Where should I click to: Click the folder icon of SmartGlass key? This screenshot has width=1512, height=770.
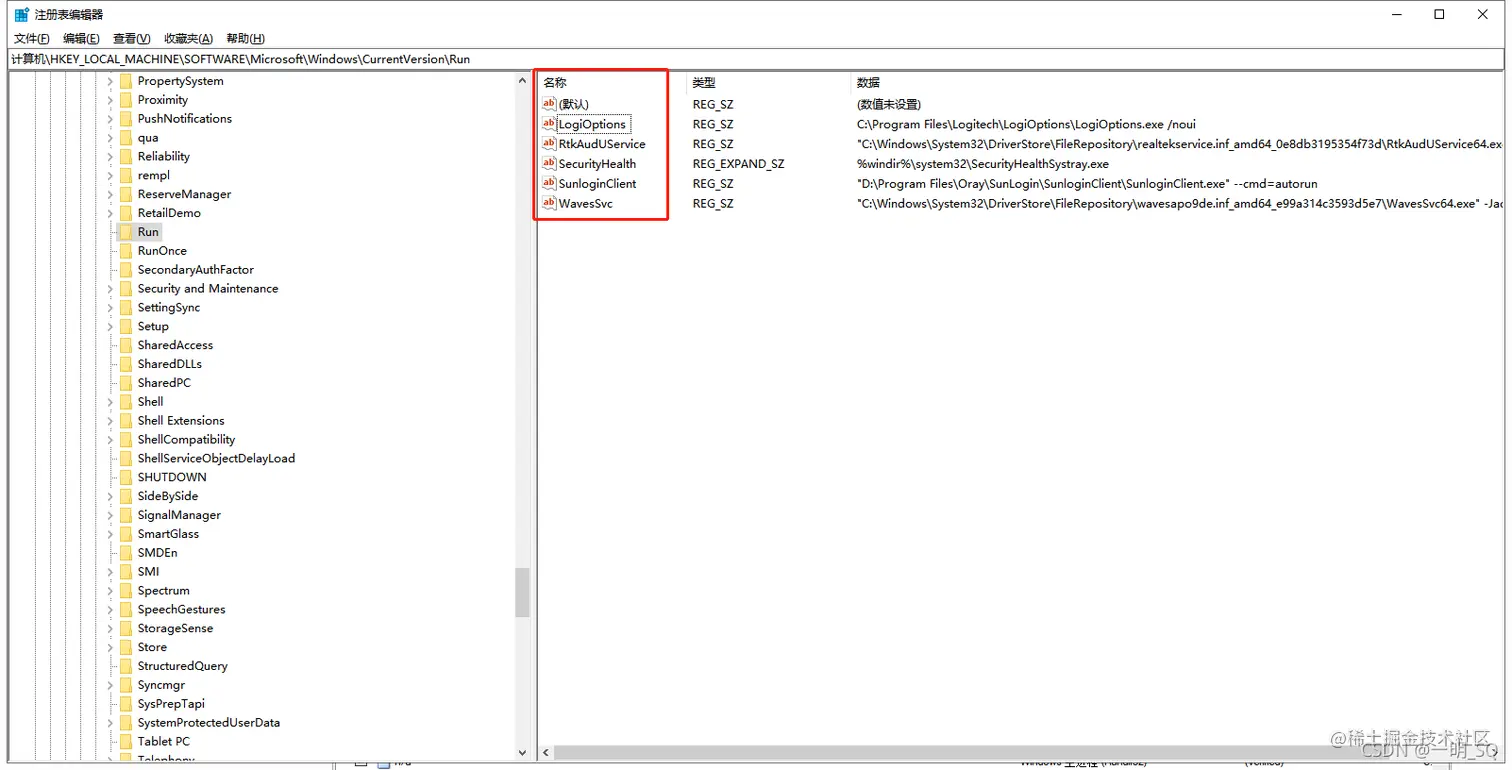click(x=126, y=534)
